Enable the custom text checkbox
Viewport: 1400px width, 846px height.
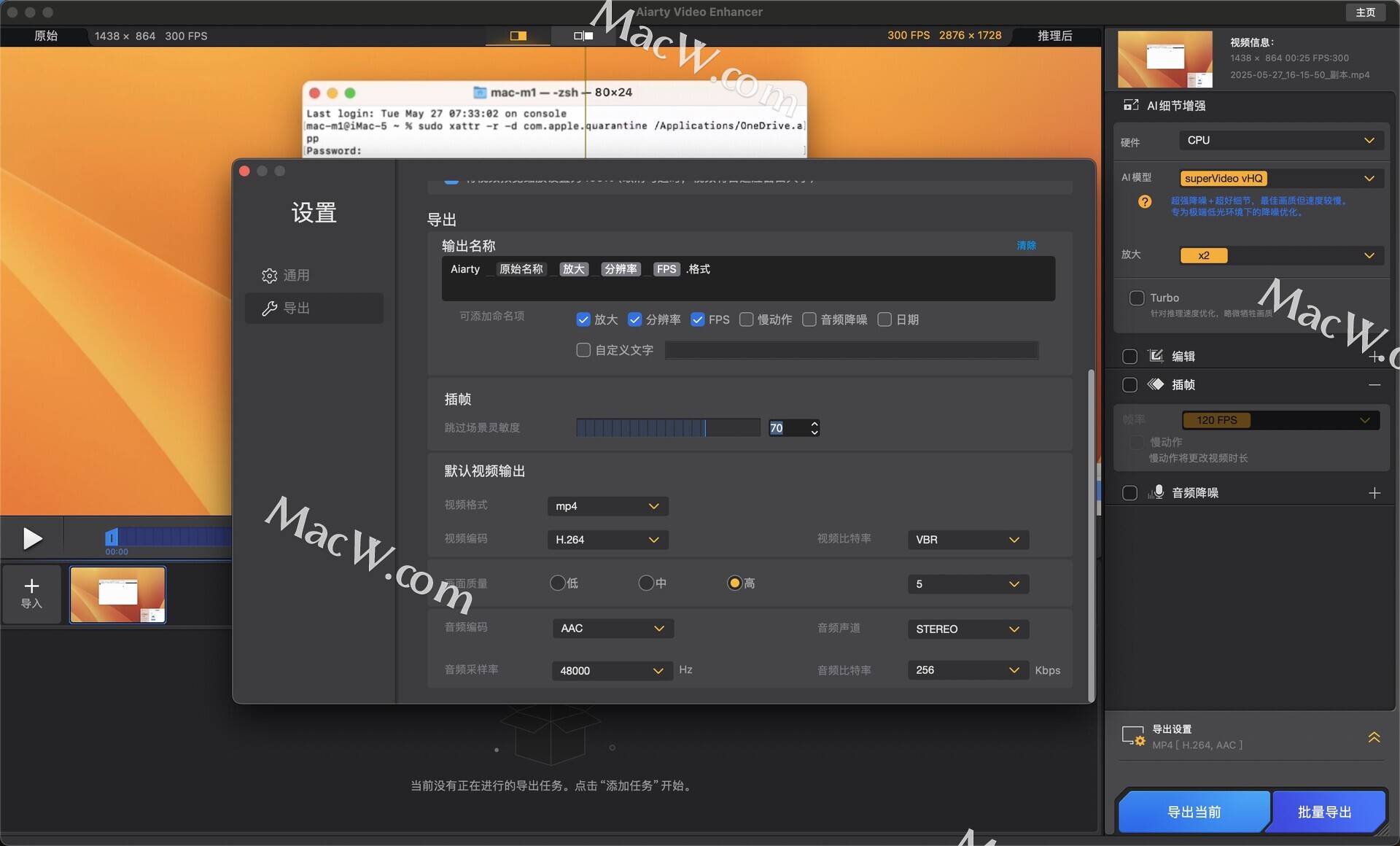[583, 350]
